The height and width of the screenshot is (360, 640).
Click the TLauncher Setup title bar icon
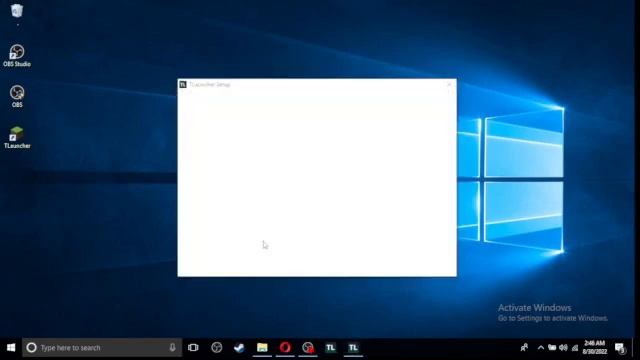183,84
